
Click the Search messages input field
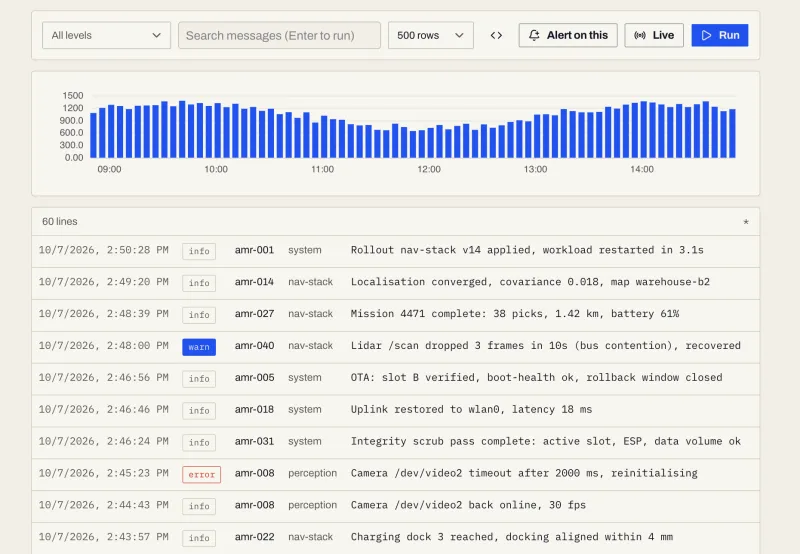(x=279, y=35)
